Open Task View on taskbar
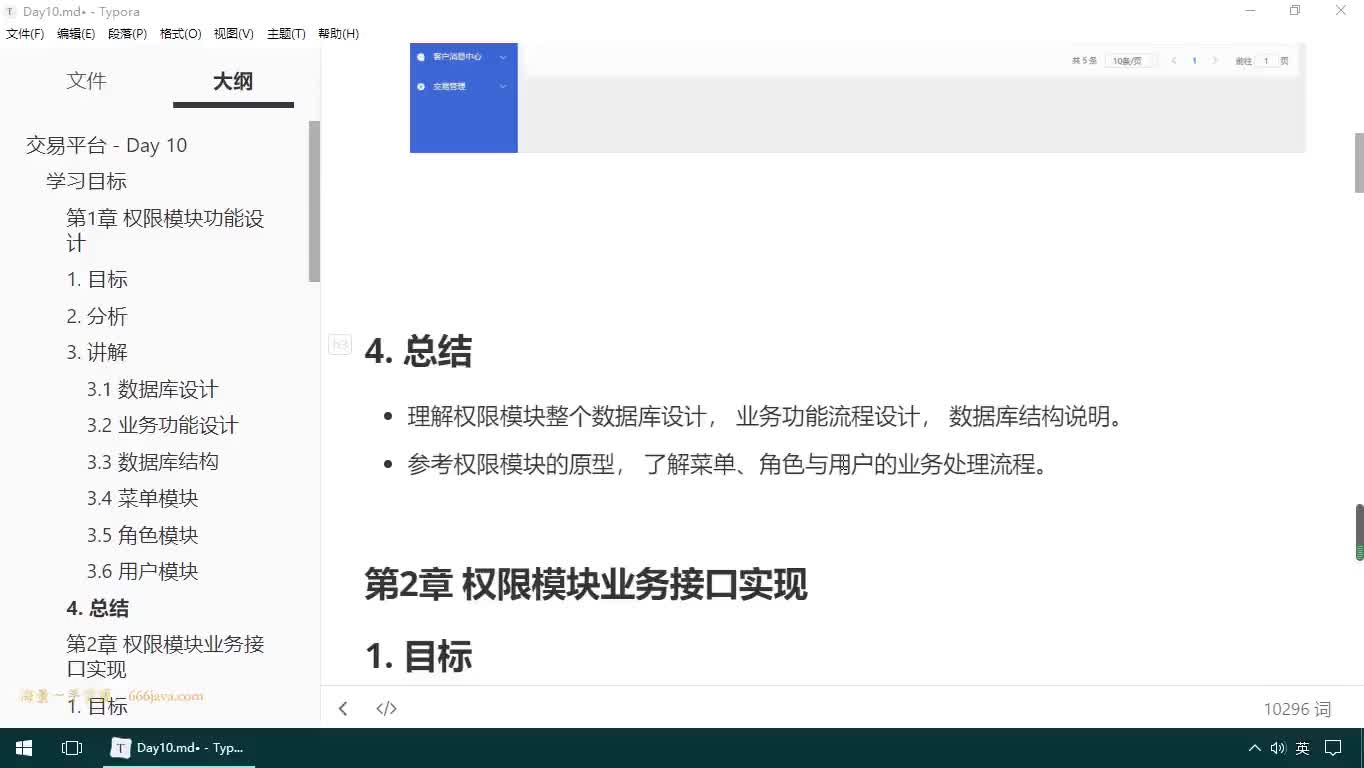Screen dimensions: 1364x768 pos(72,748)
